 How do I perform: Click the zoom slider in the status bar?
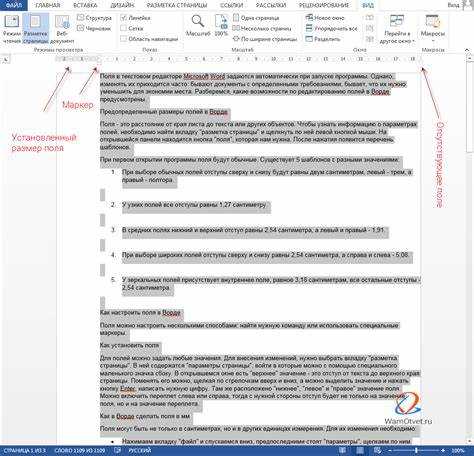(417, 451)
